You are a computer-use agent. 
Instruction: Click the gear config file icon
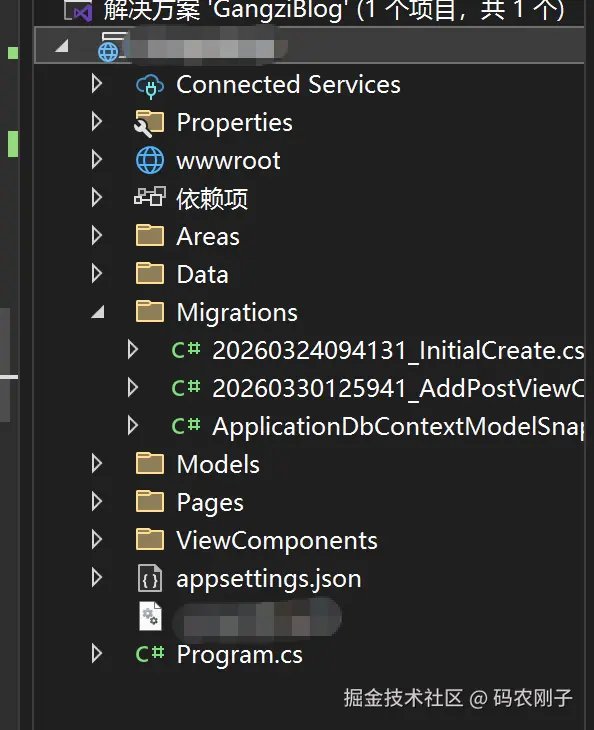coord(150,616)
